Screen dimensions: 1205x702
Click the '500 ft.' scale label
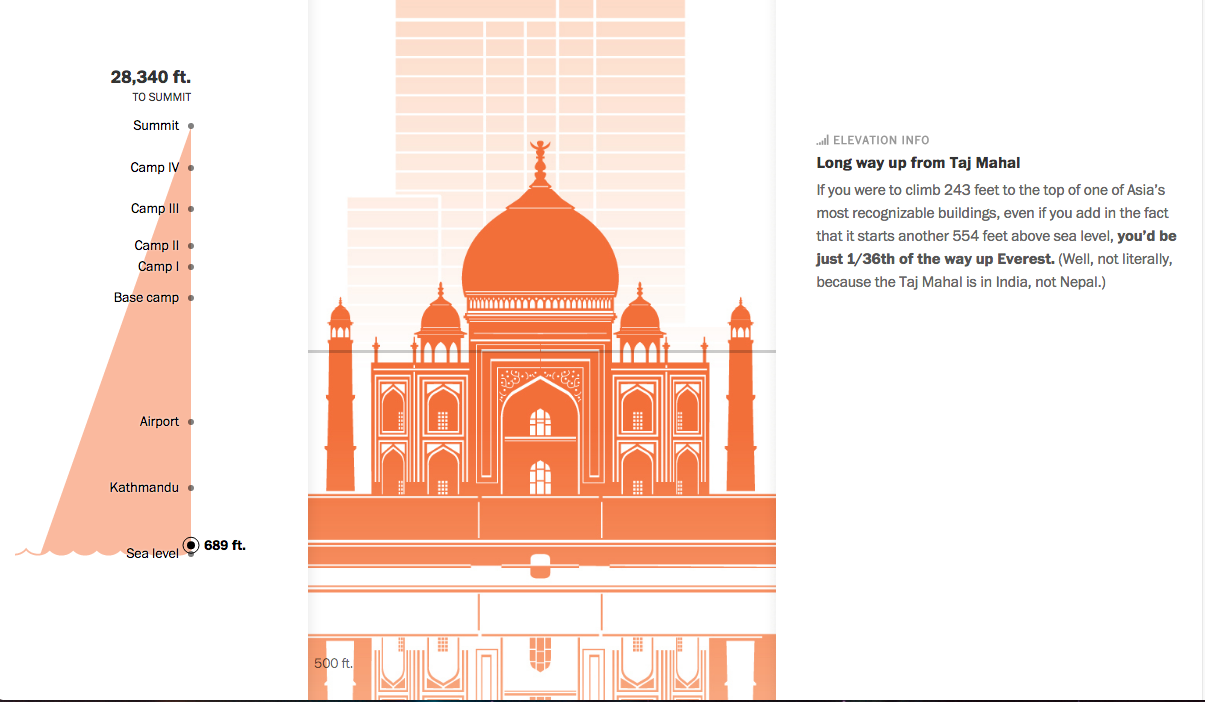click(333, 664)
